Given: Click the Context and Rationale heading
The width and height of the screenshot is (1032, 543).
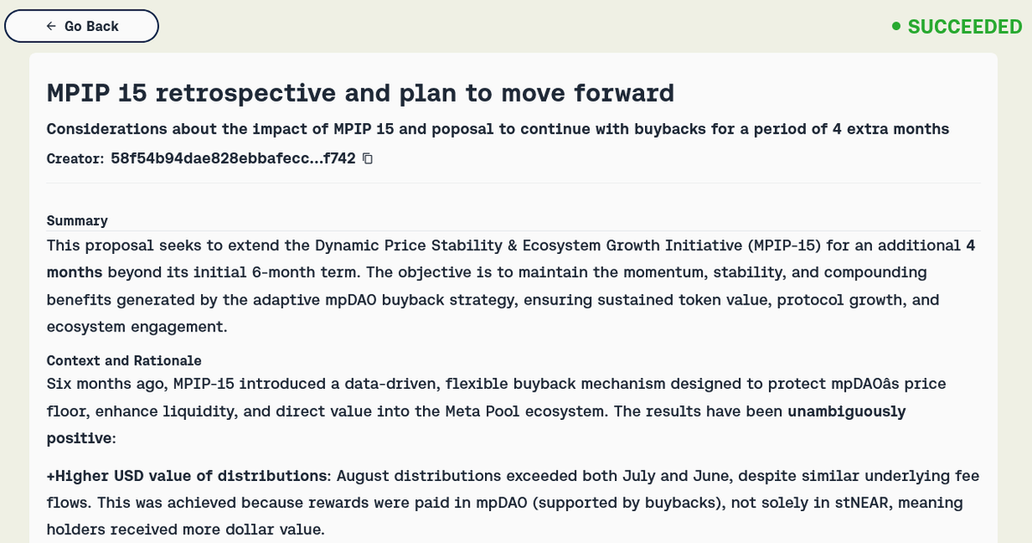Looking at the screenshot, I should pyautogui.click(x=124, y=361).
